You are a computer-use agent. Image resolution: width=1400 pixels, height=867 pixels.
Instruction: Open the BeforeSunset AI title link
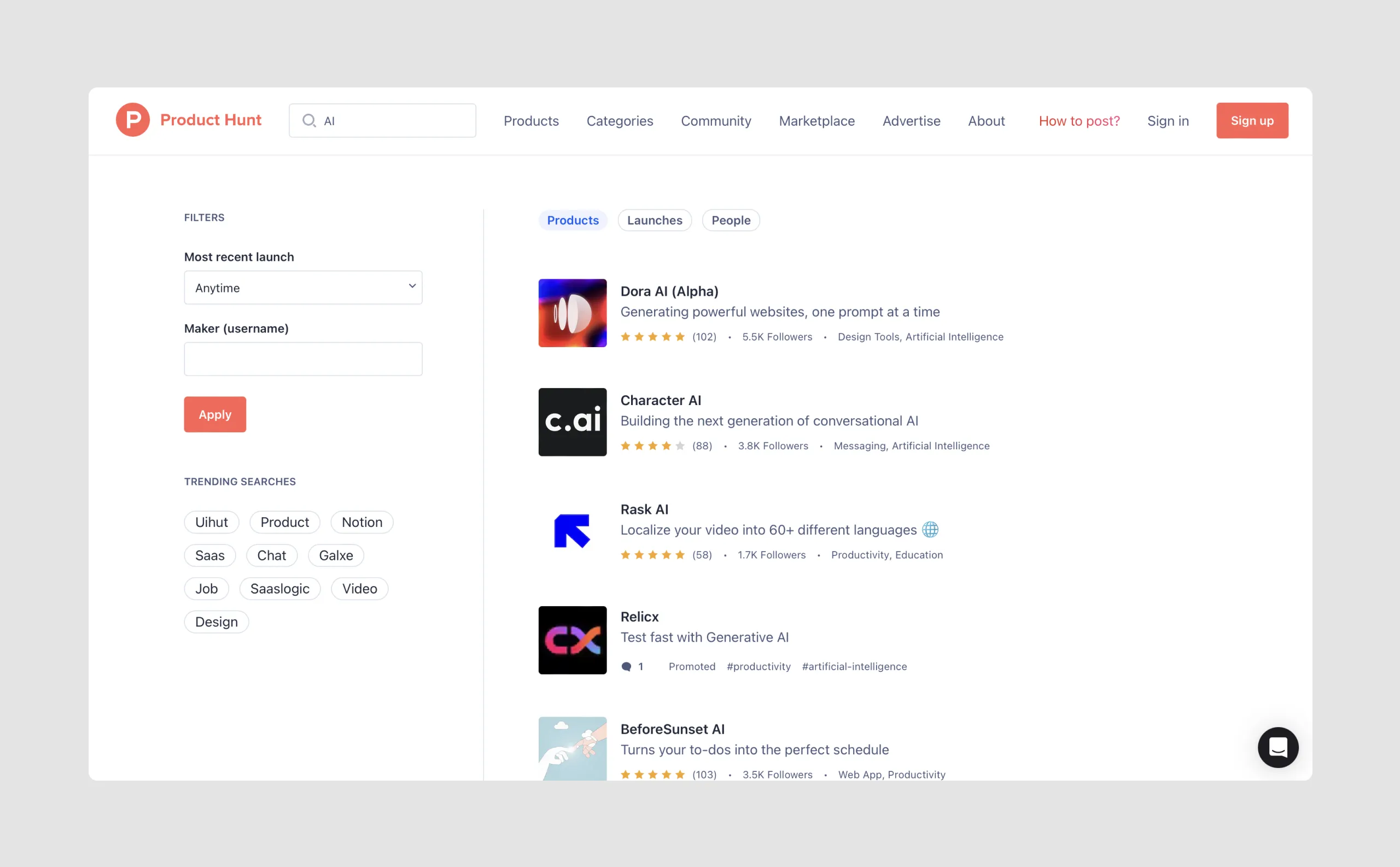pyautogui.click(x=672, y=729)
